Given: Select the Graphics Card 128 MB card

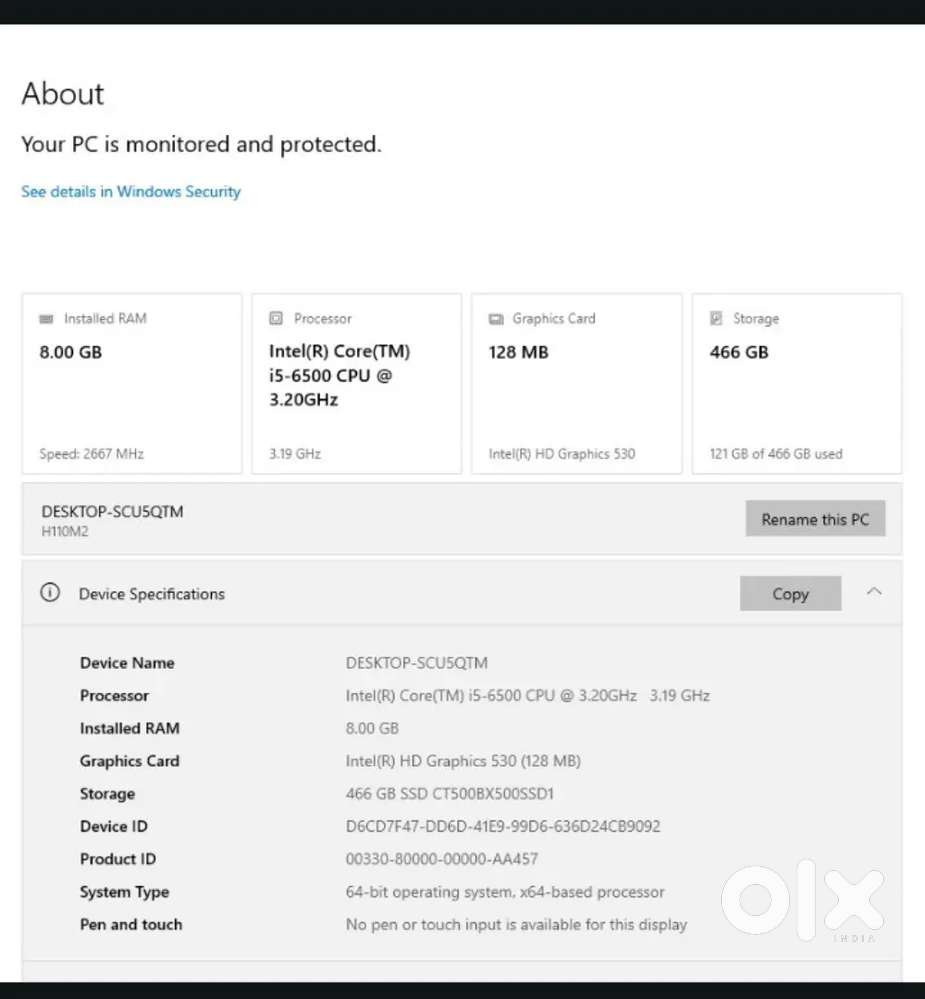Looking at the screenshot, I should (x=577, y=384).
